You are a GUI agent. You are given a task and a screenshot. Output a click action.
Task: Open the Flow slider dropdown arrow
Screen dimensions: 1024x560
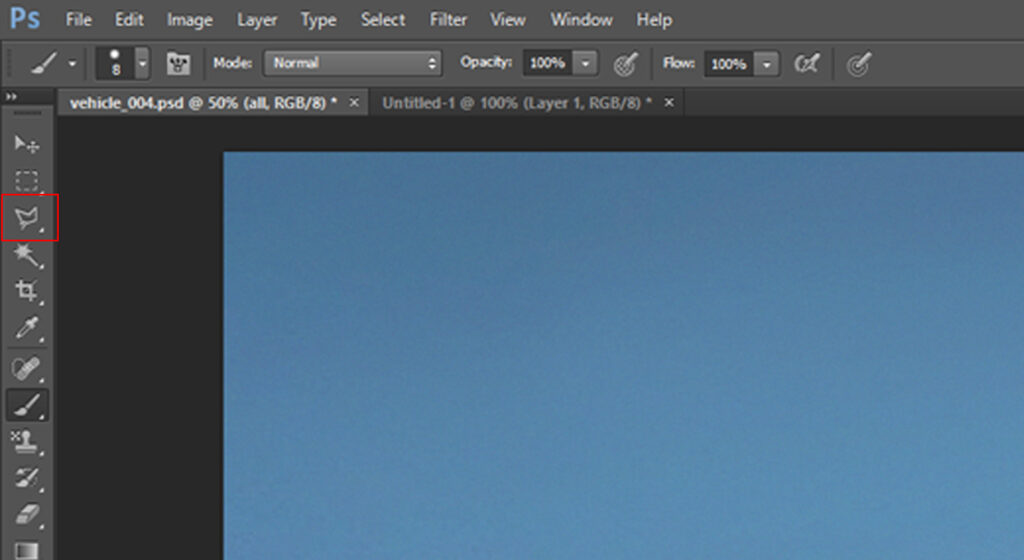[767, 64]
